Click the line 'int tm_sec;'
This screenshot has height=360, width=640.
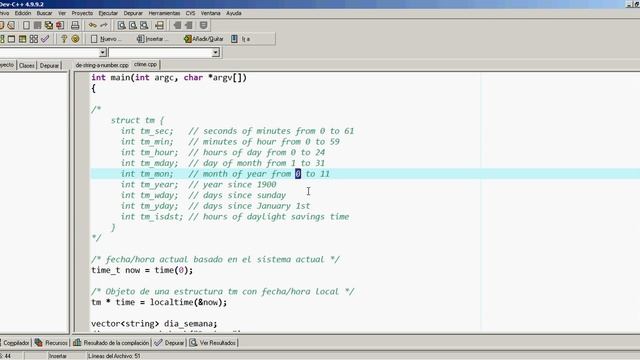click(x=147, y=131)
